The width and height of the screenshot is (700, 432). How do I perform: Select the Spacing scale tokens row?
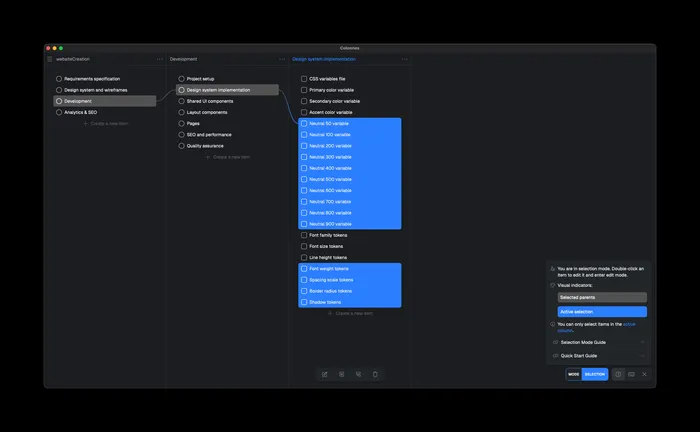click(x=350, y=280)
